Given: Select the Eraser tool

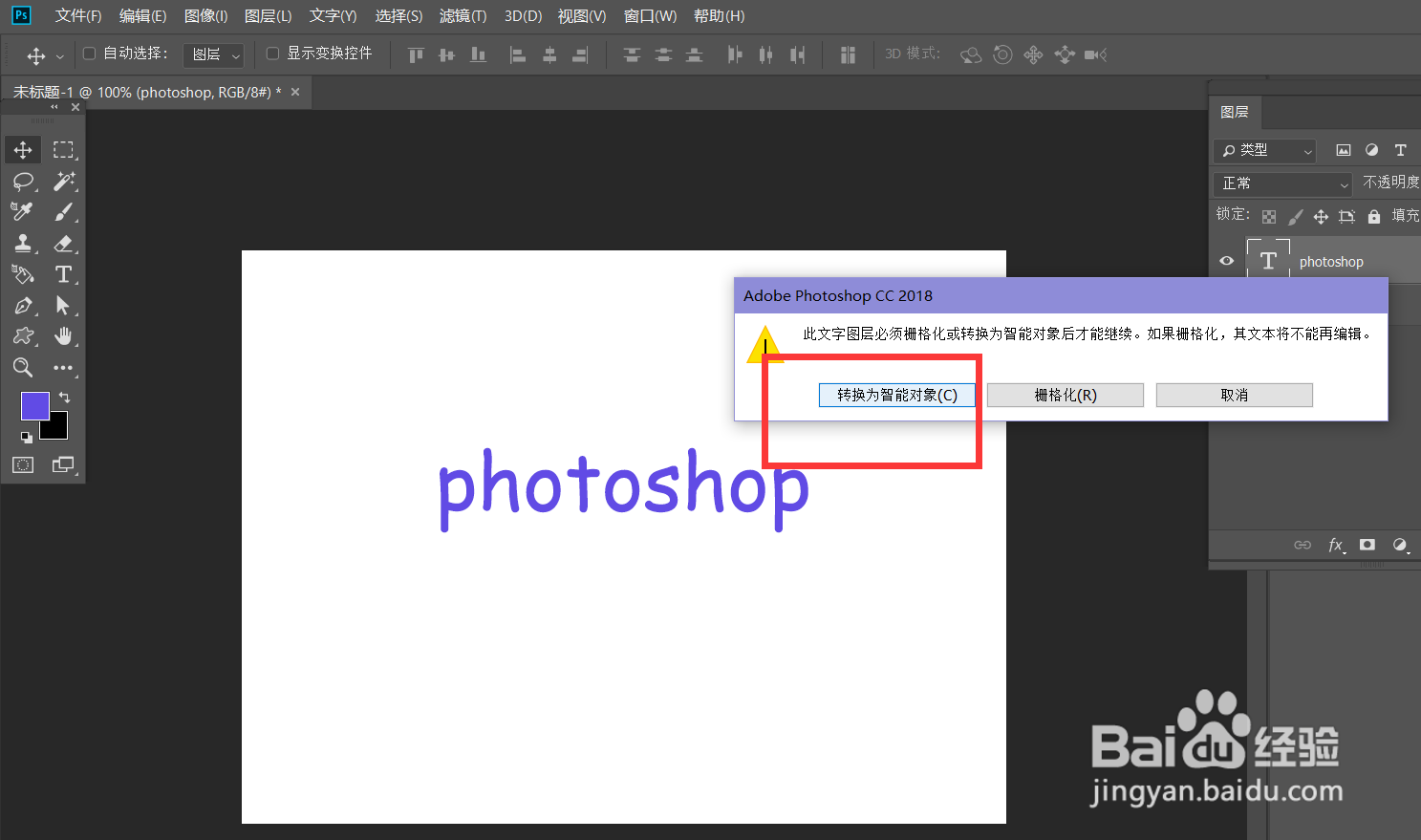Looking at the screenshot, I should pyautogui.click(x=63, y=244).
